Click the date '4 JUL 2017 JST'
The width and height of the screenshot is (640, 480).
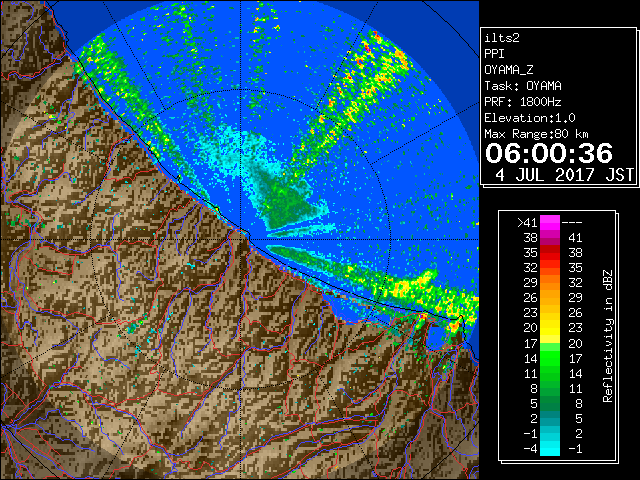[x=564, y=175]
